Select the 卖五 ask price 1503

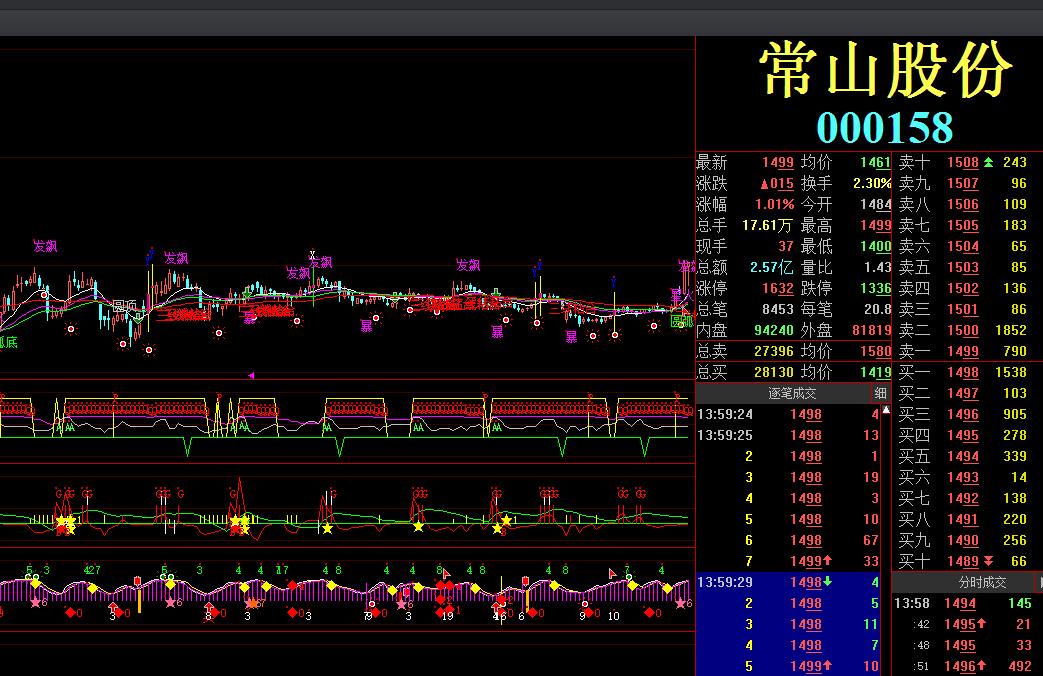pyautogui.click(x=963, y=267)
